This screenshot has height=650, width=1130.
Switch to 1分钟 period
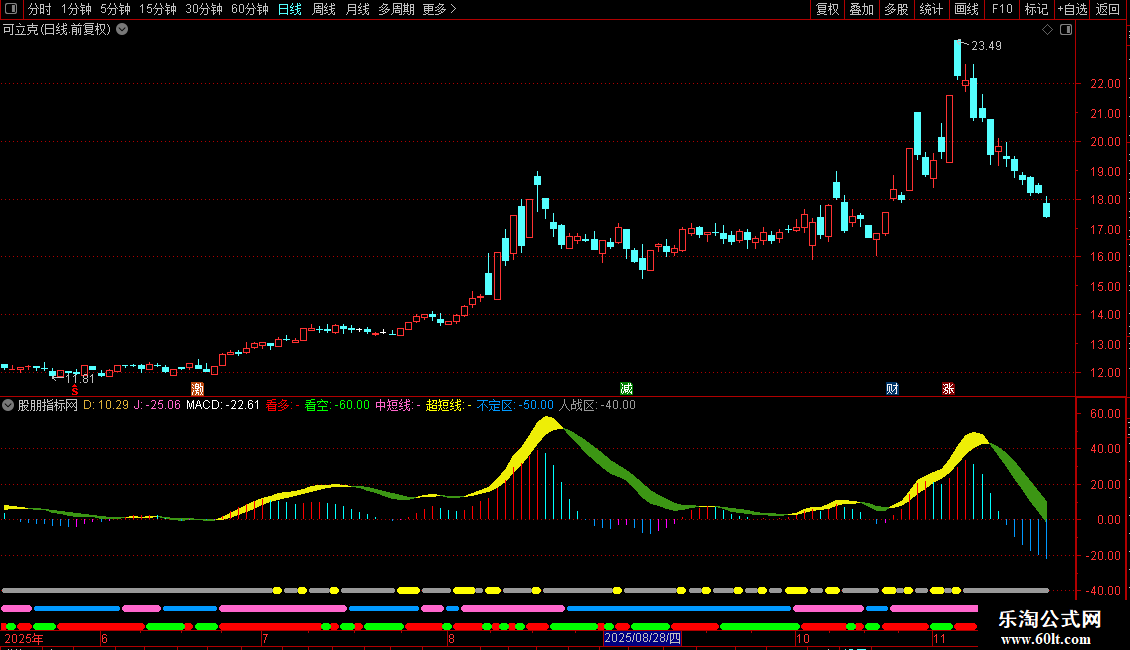tap(76, 9)
